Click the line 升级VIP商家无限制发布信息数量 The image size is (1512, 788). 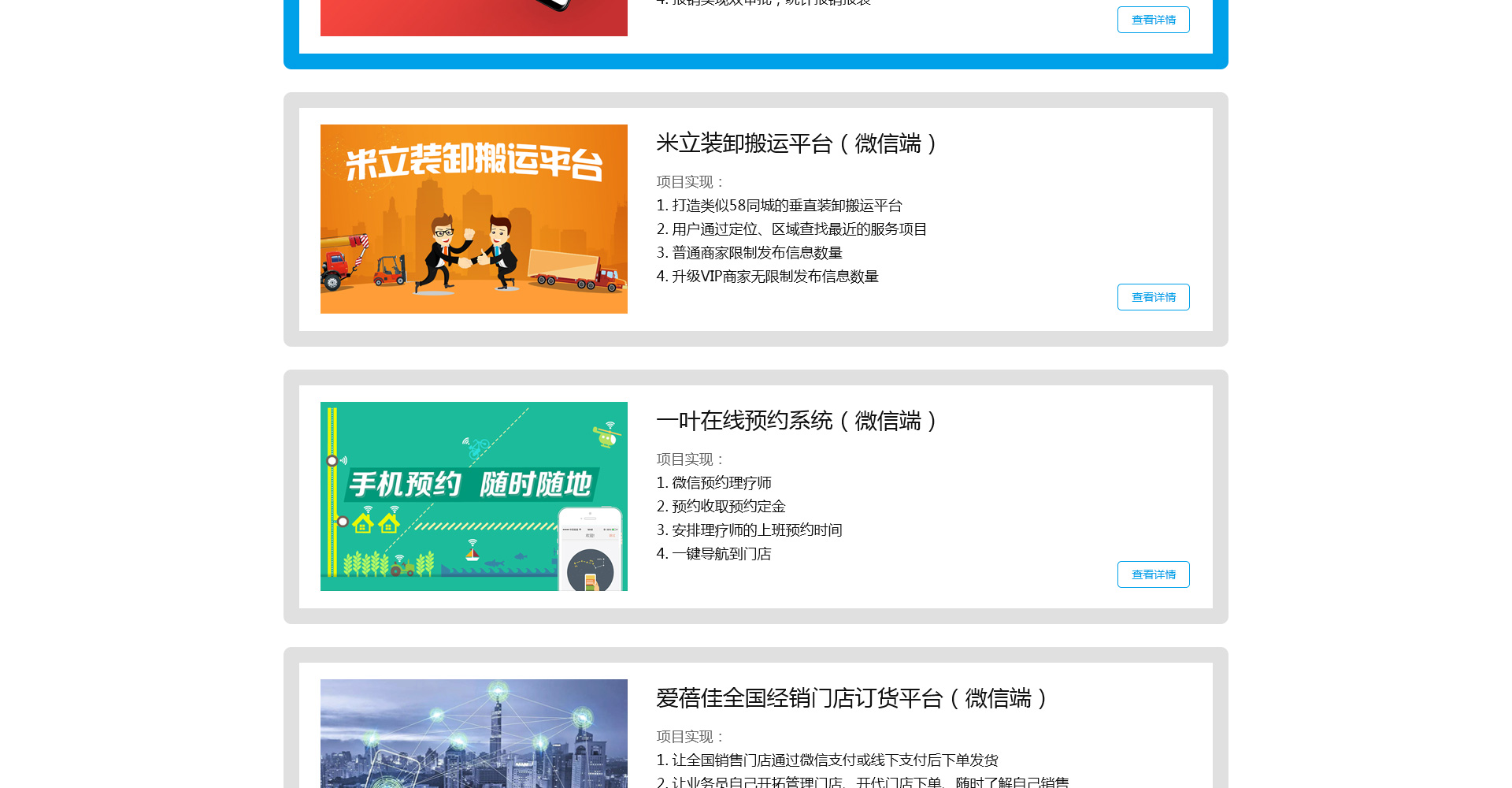(x=767, y=277)
